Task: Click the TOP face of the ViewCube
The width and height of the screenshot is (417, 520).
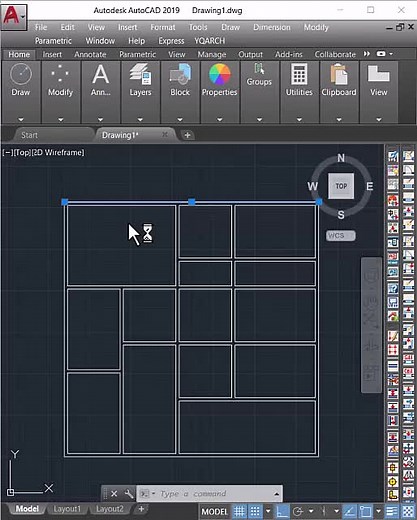Action: click(x=341, y=186)
